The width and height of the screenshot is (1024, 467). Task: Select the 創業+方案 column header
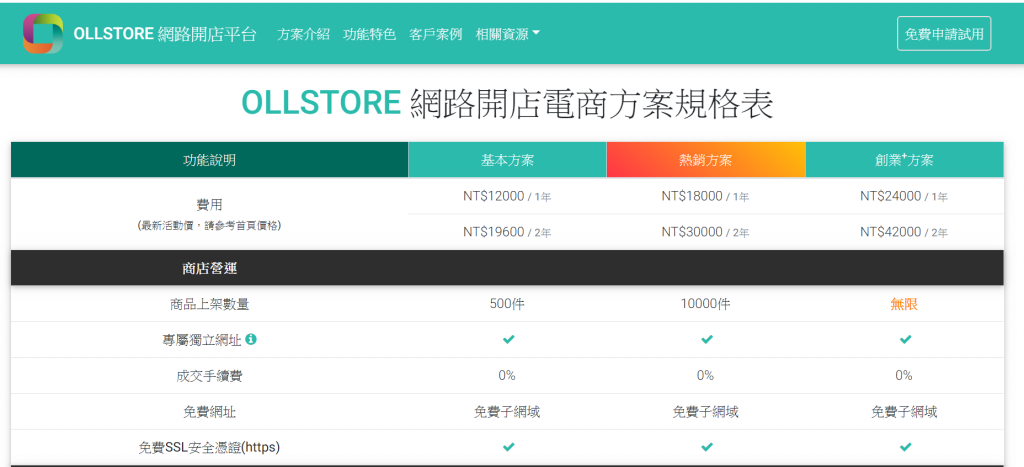coord(904,160)
